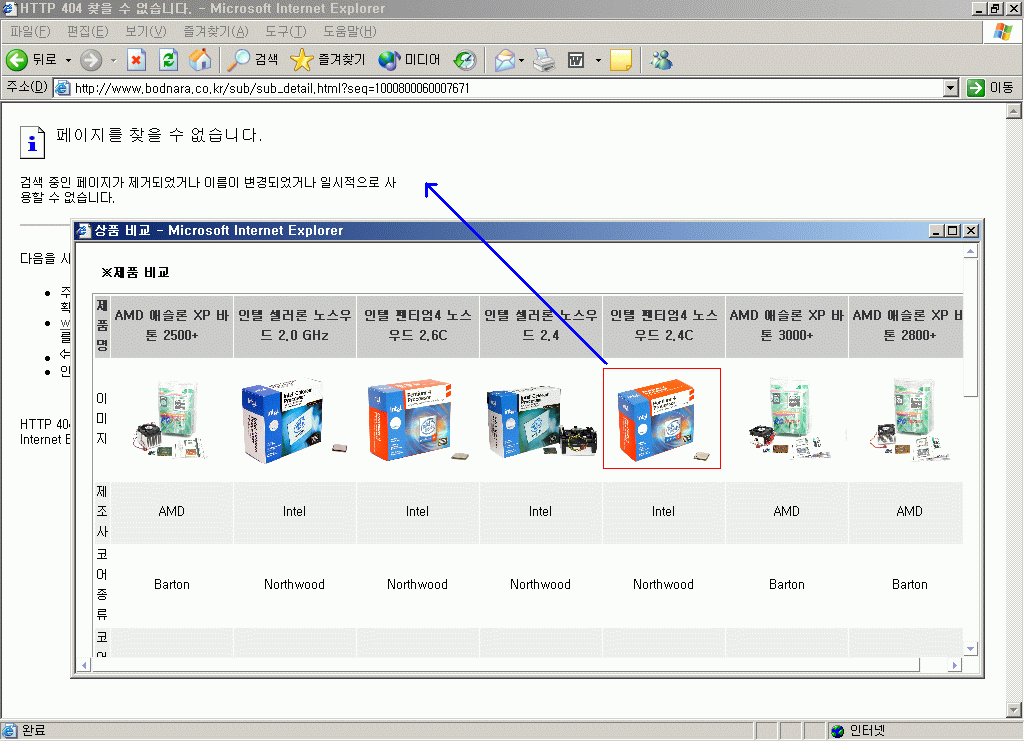Launch the Messenger people icon
Screen dimensions: 1024x741
tap(661, 60)
